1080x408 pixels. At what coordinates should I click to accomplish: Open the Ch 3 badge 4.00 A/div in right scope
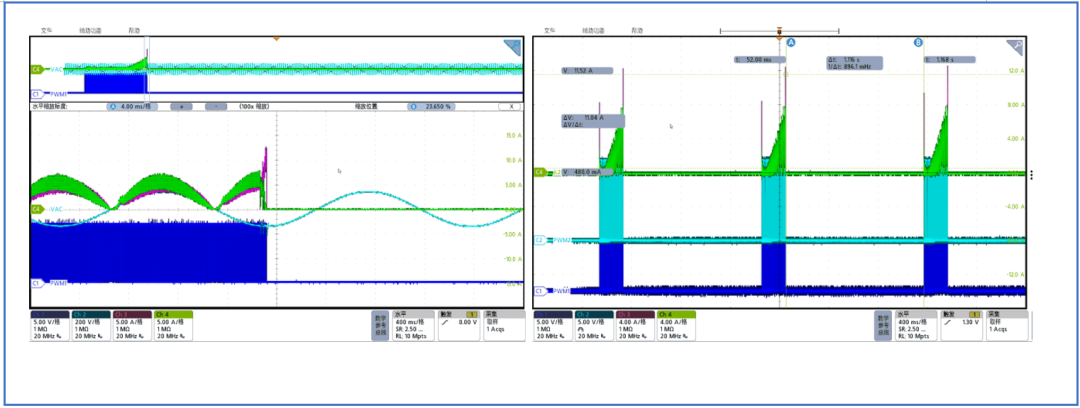pyautogui.click(x=635, y=325)
